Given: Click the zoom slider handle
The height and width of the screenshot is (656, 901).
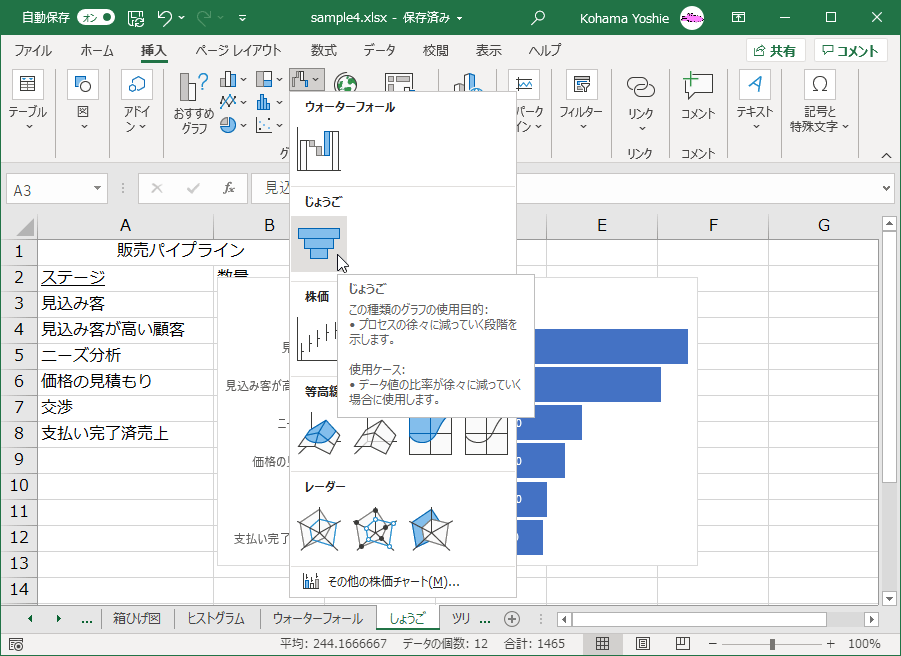Looking at the screenshot, I should tap(772, 644).
